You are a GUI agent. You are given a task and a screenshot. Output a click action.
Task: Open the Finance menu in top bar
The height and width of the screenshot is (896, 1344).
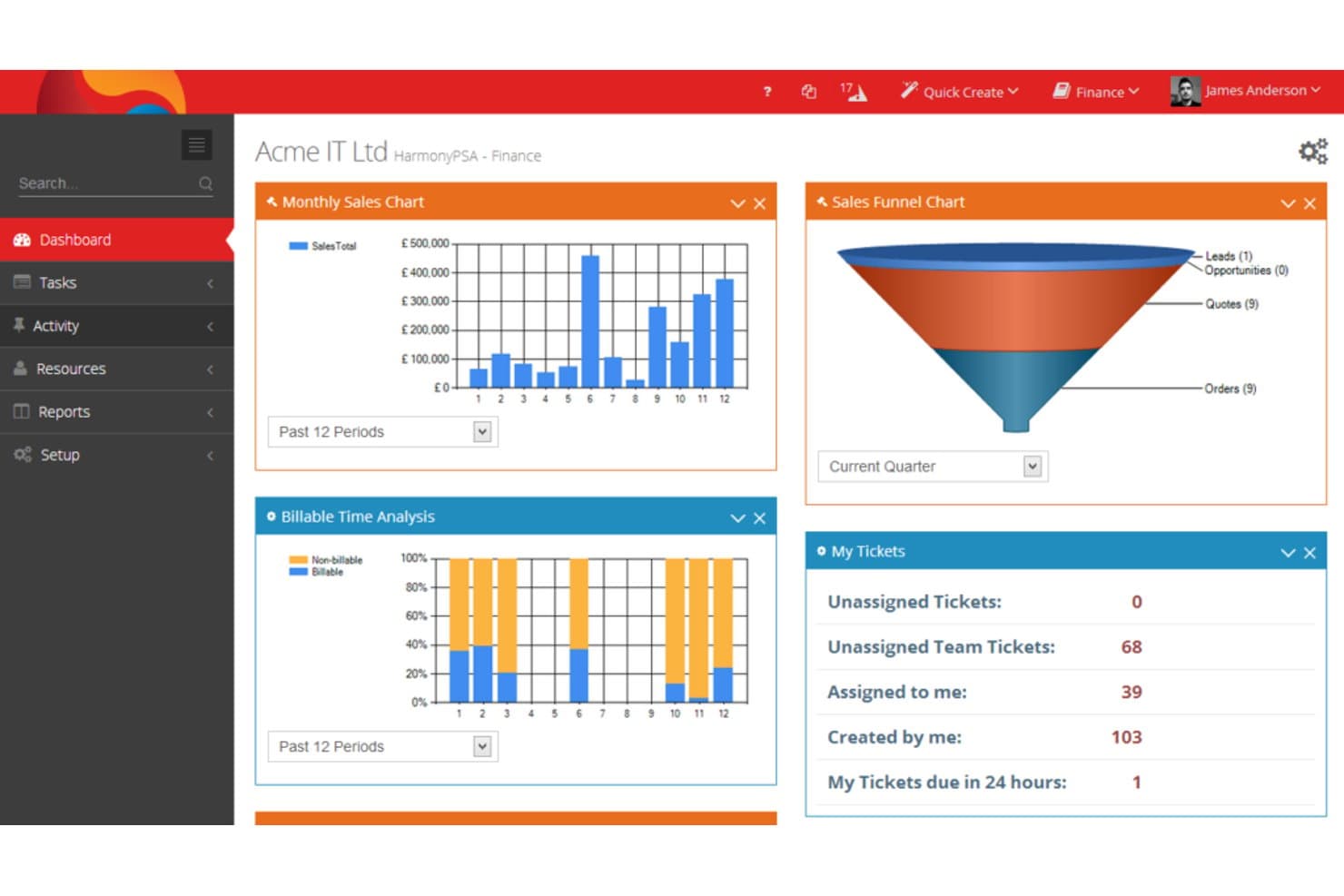pos(1095,91)
